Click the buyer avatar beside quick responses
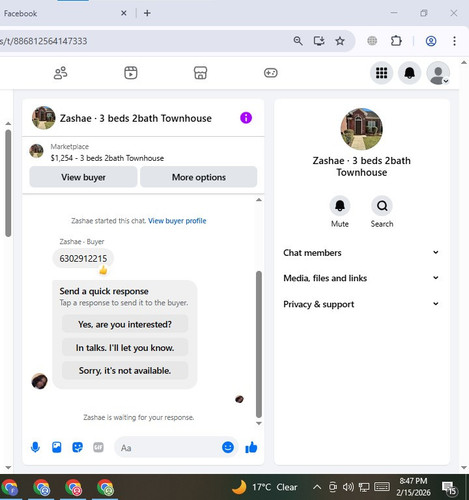The width and height of the screenshot is (469, 500). click(x=39, y=381)
